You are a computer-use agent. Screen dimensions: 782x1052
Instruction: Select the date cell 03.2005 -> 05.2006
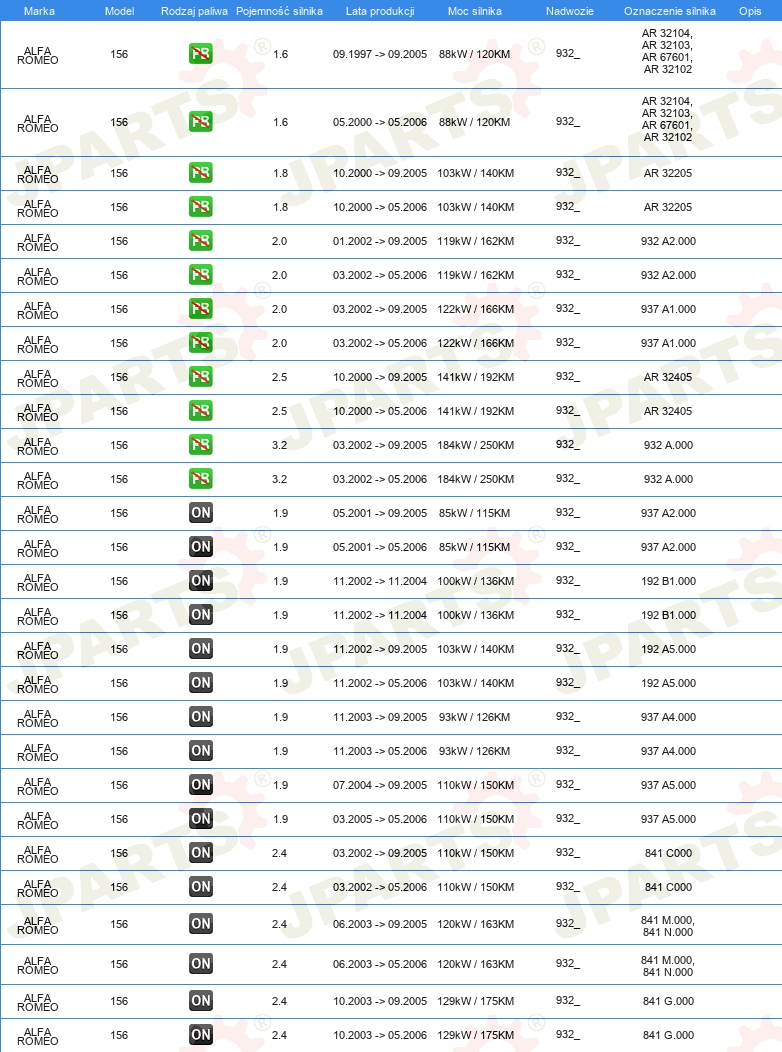(380, 819)
